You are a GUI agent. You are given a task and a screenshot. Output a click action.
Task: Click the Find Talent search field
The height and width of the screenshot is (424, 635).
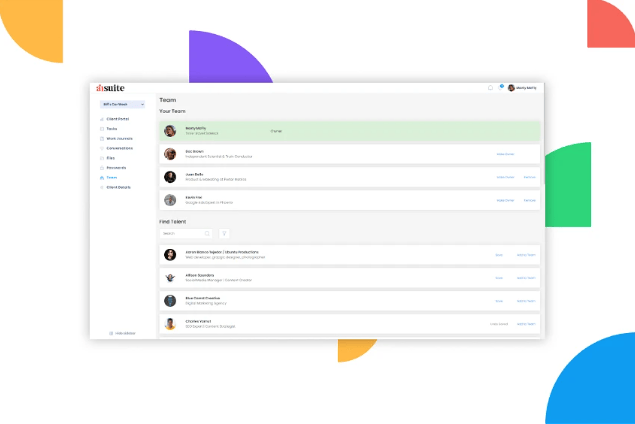coord(182,233)
